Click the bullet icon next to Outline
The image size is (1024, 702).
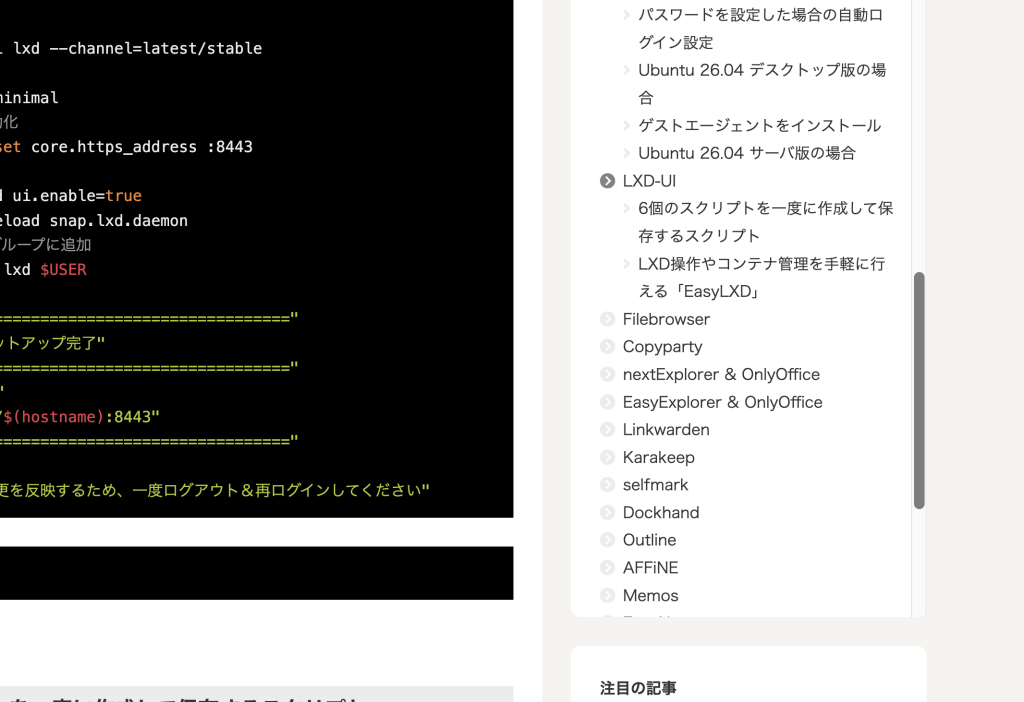pyautogui.click(x=607, y=540)
